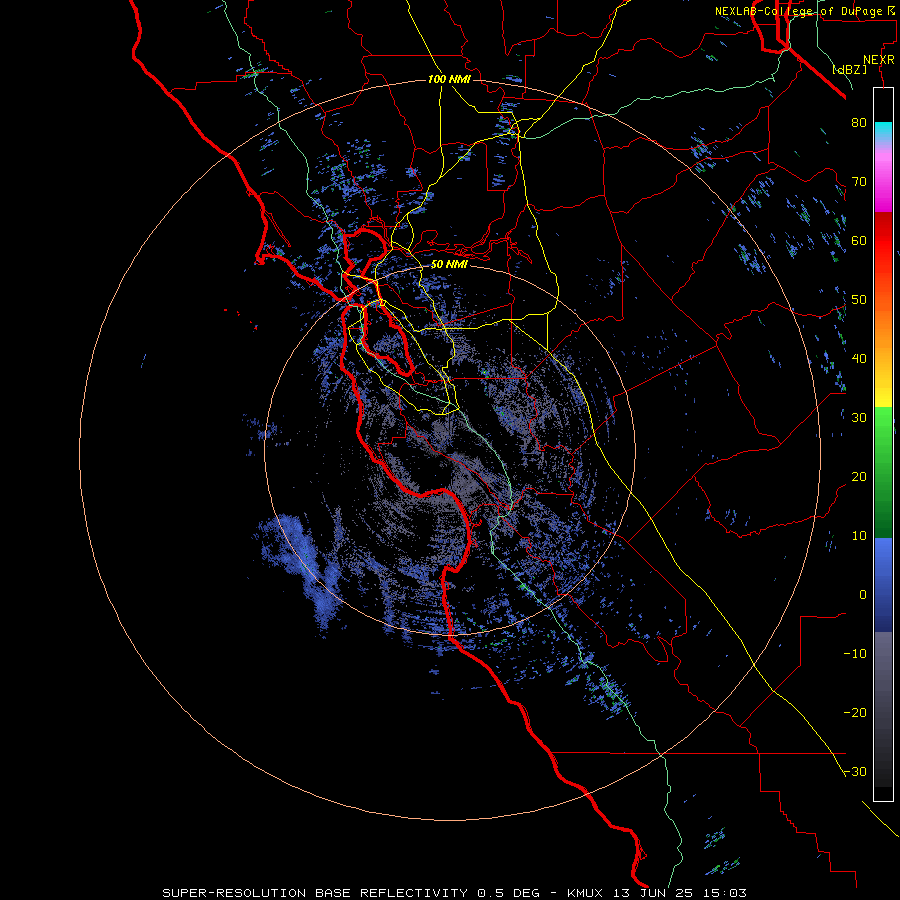The width and height of the screenshot is (900, 900).
Task: Select the "-20" value on the dBZ scale
Action: point(855,713)
